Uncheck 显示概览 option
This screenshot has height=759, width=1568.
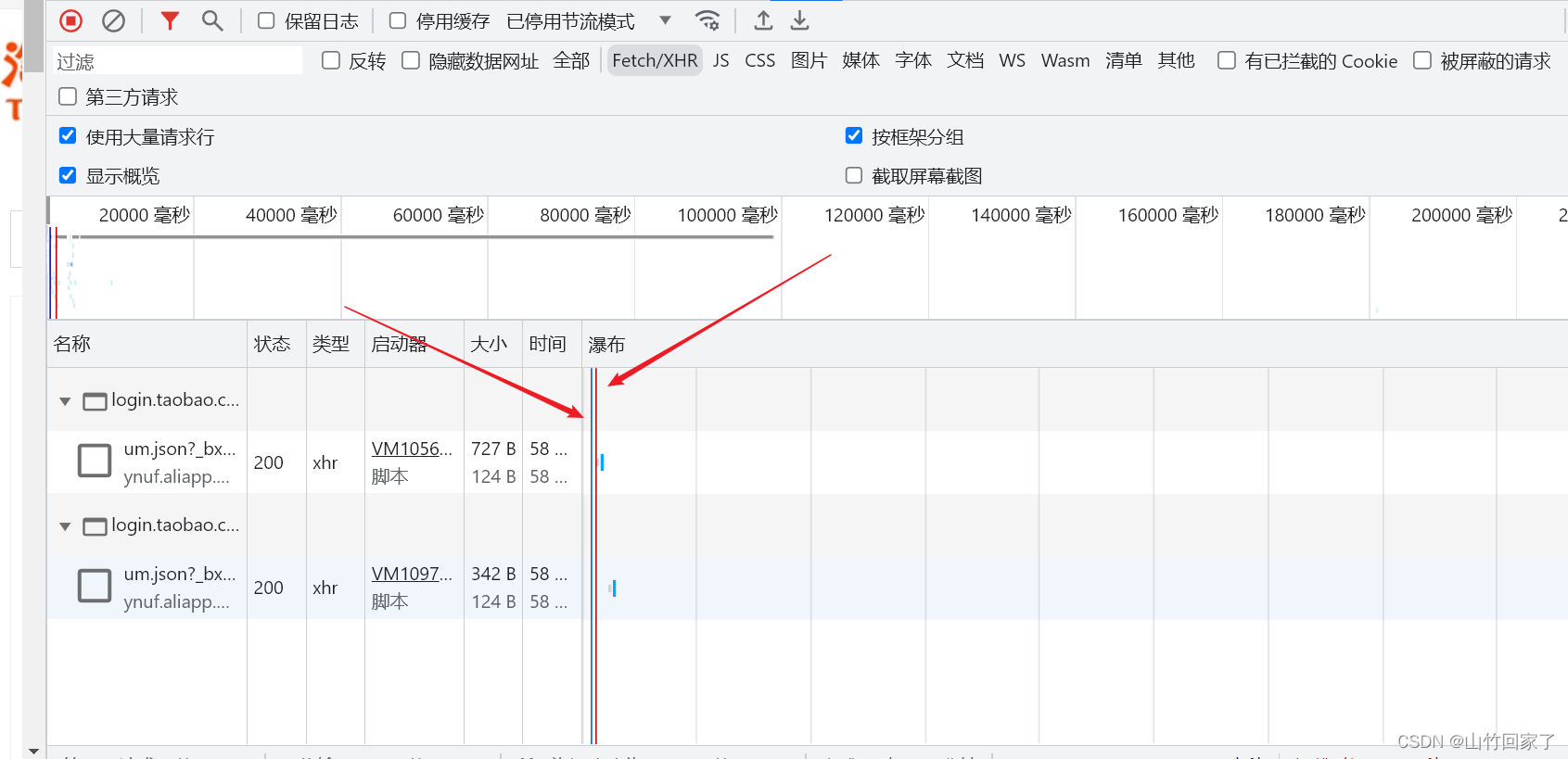point(68,175)
